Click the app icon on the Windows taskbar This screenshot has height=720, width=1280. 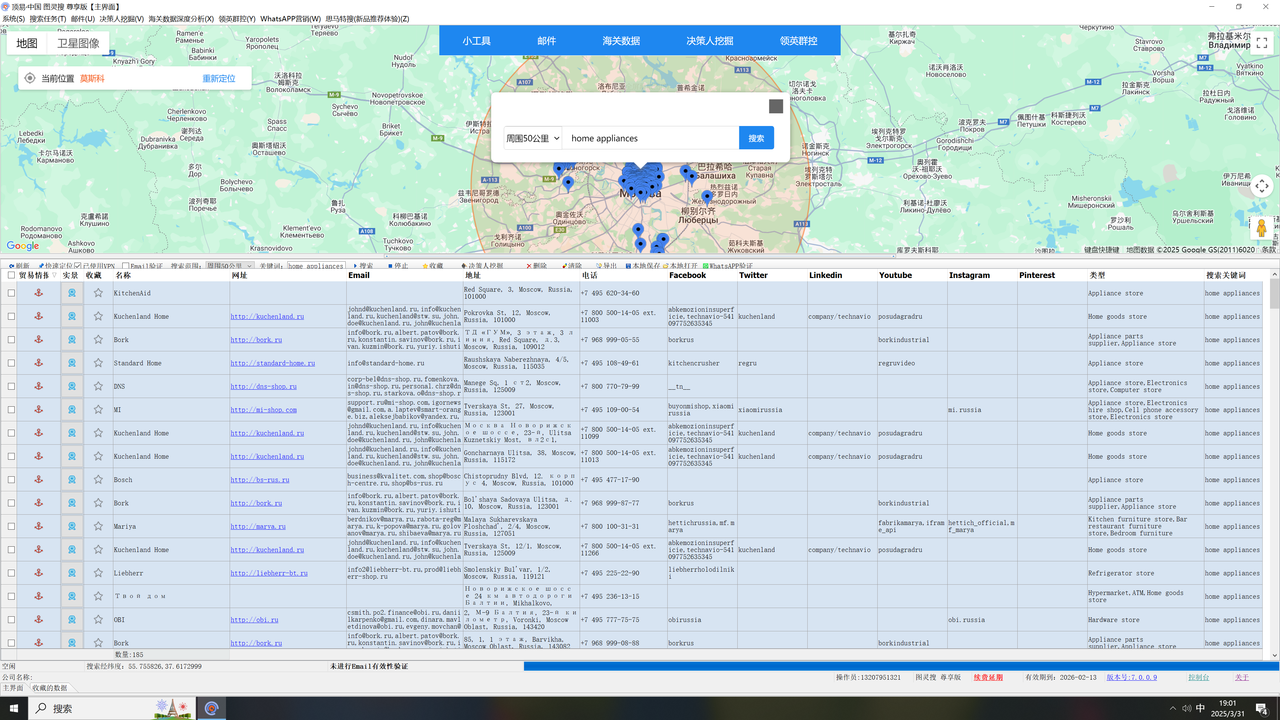tap(212, 708)
